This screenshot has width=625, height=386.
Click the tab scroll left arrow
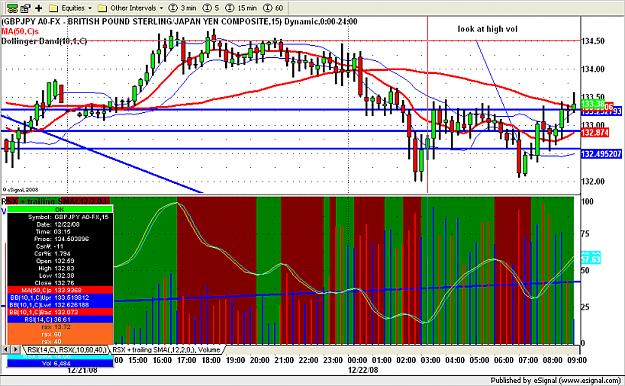click(6, 350)
